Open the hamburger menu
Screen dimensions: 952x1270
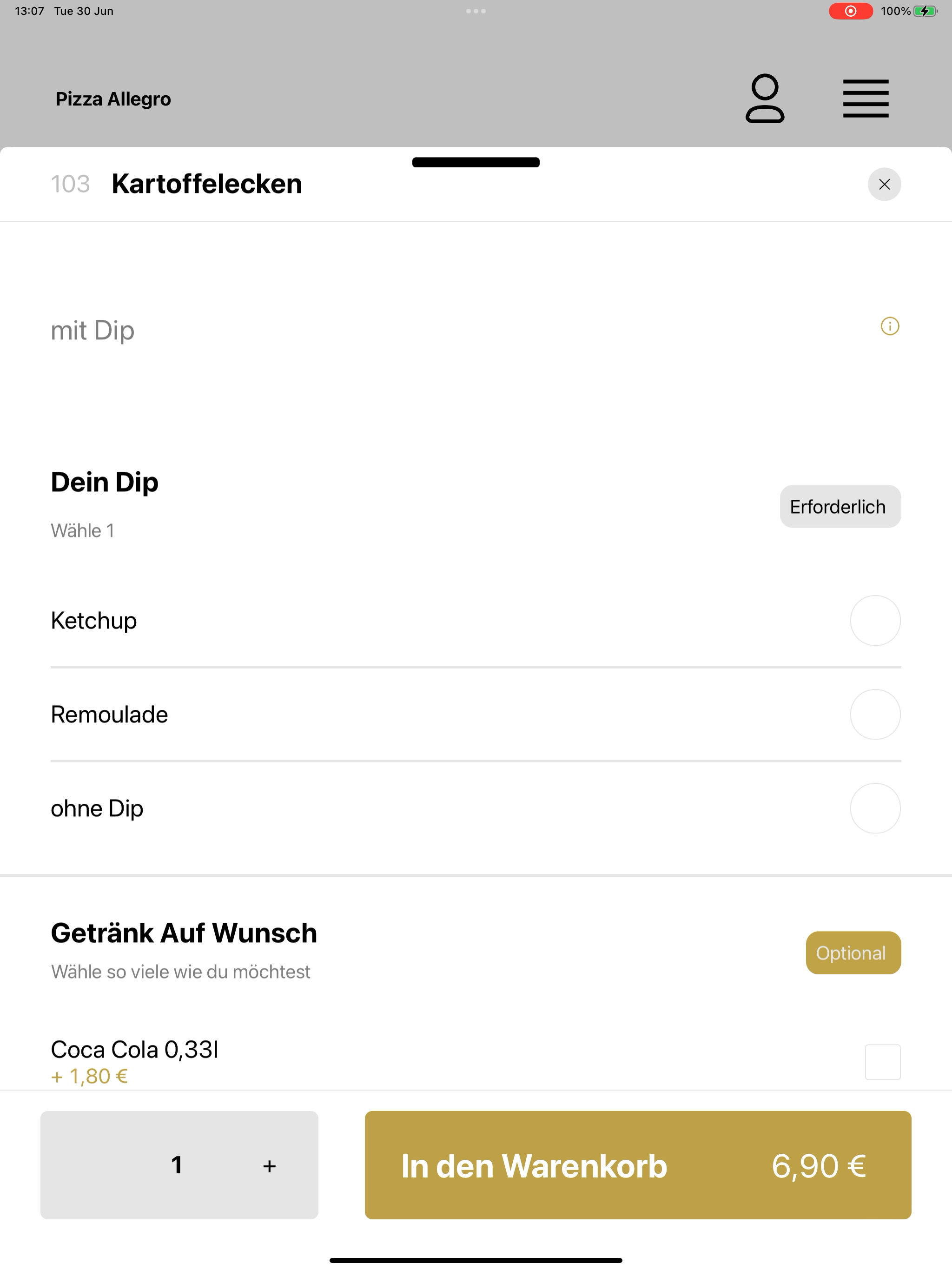(x=865, y=99)
